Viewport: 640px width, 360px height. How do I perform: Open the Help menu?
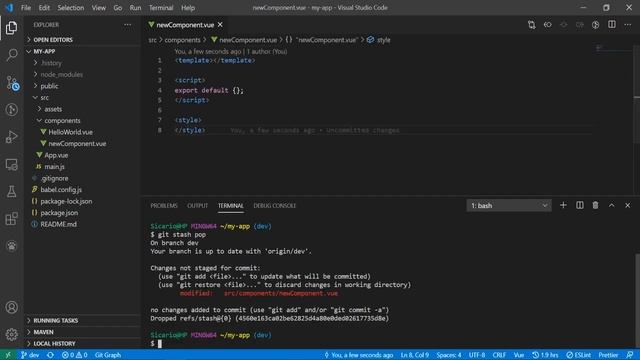point(188,8)
